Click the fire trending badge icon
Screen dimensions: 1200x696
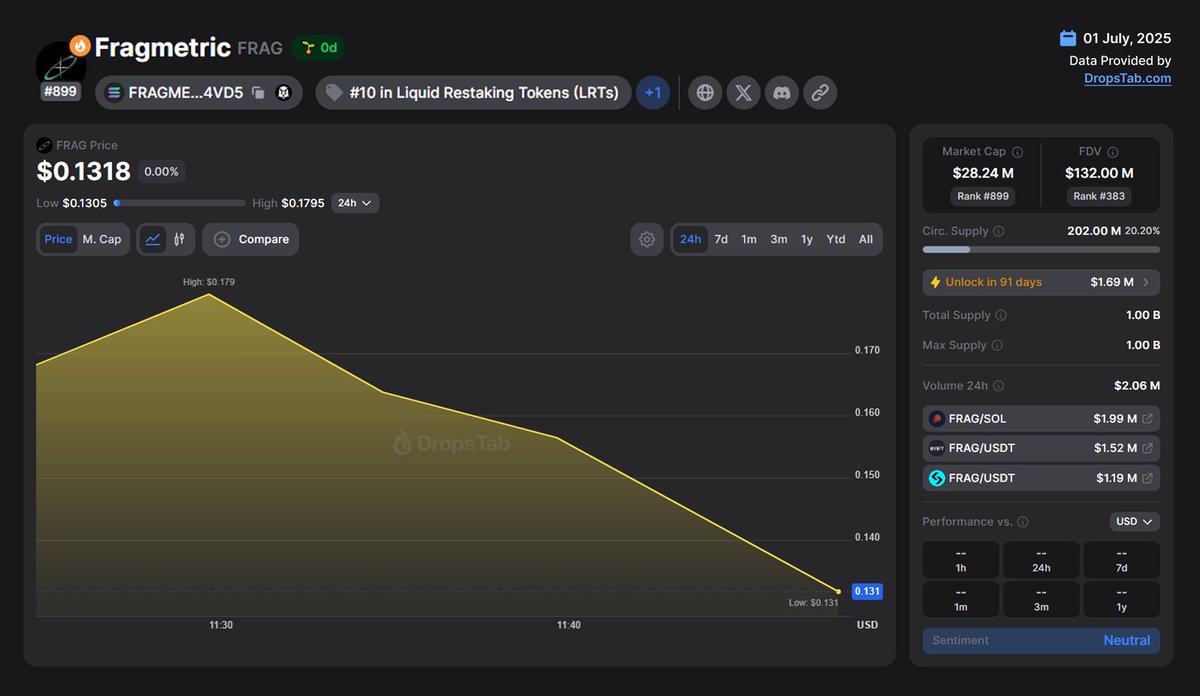pos(80,46)
